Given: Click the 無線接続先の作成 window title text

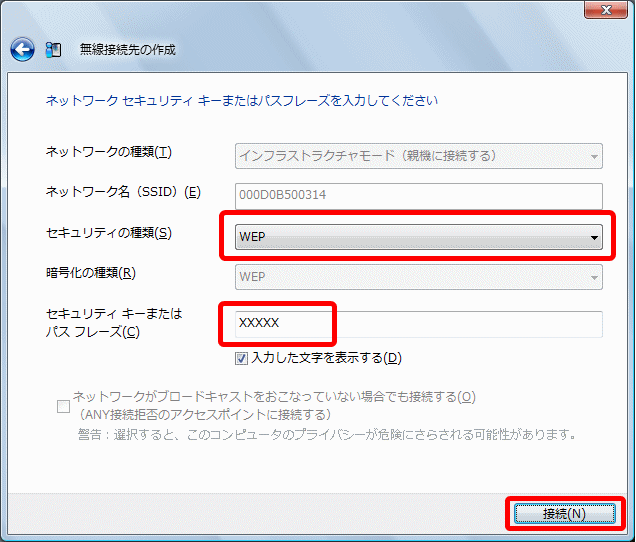Looking at the screenshot, I should pos(127,49).
